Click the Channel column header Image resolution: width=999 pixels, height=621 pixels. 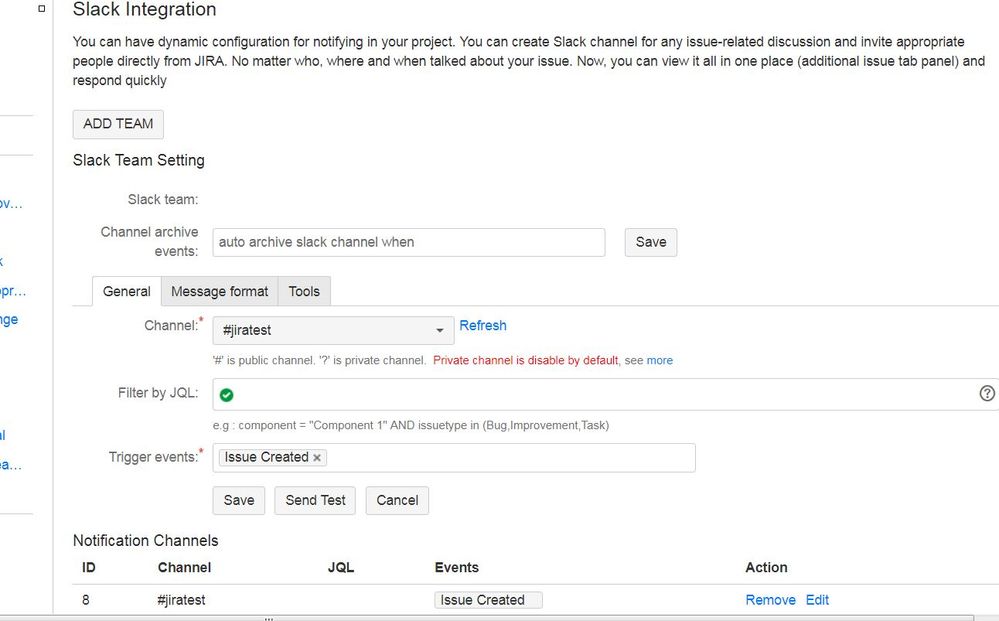(184, 567)
